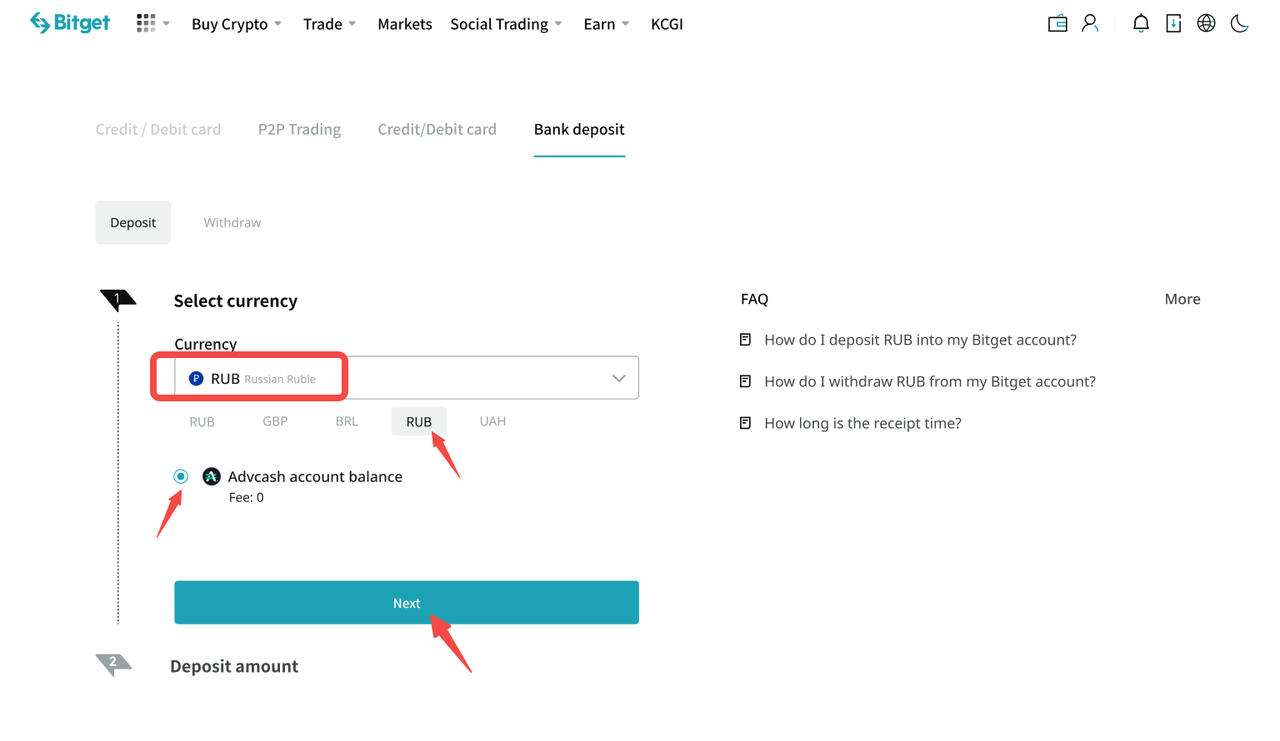Click the Advcash logo icon

click(x=211, y=476)
